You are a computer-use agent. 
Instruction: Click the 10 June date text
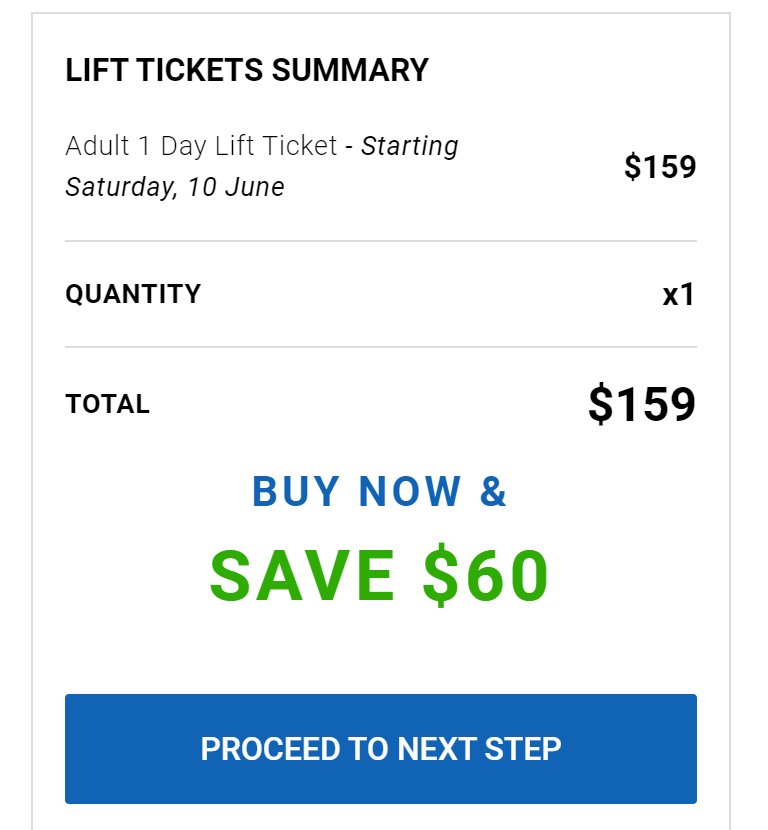click(x=235, y=187)
